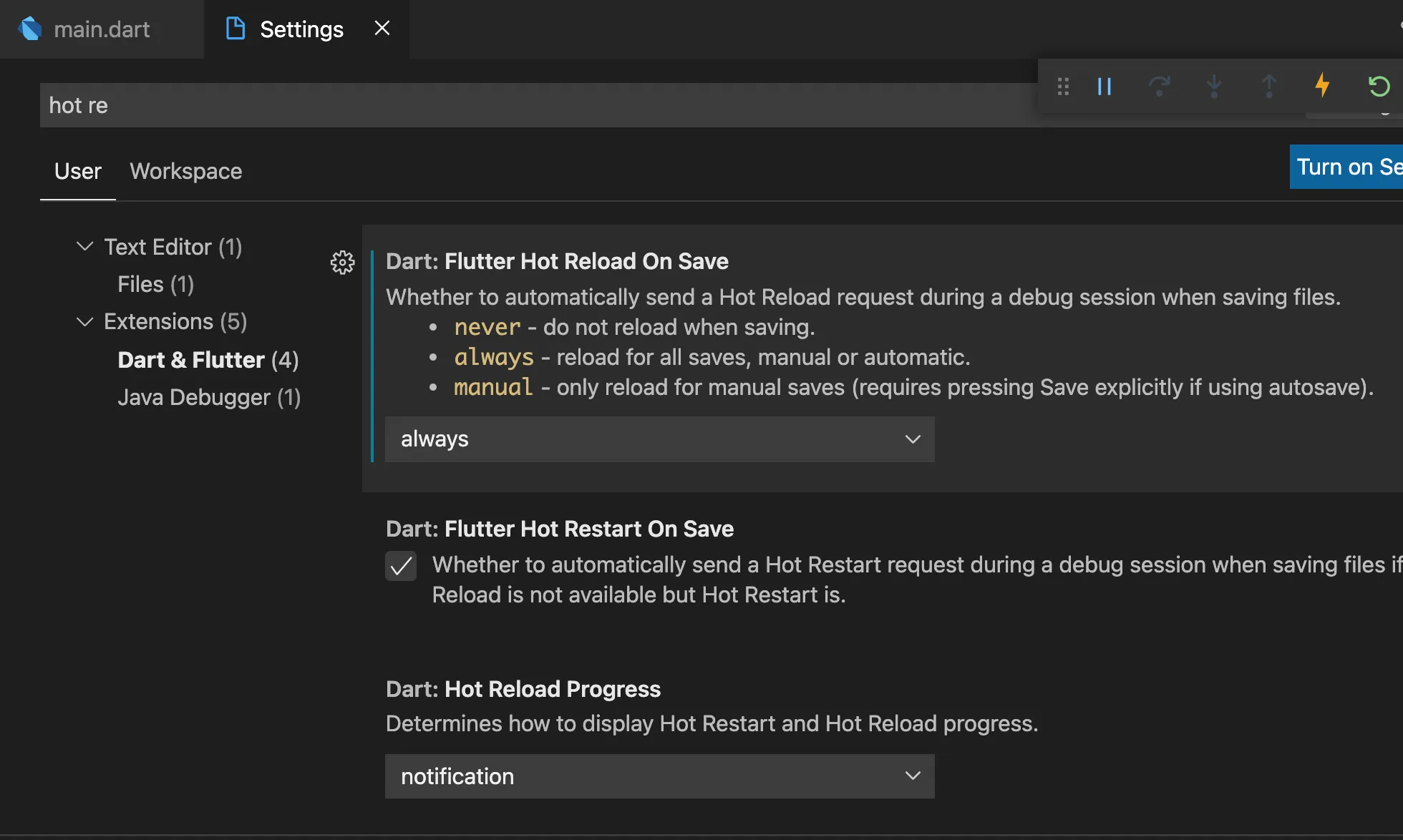
Task: Collapse the Text Editor tree section
Action: pyautogui.click(x=84, y=247)
